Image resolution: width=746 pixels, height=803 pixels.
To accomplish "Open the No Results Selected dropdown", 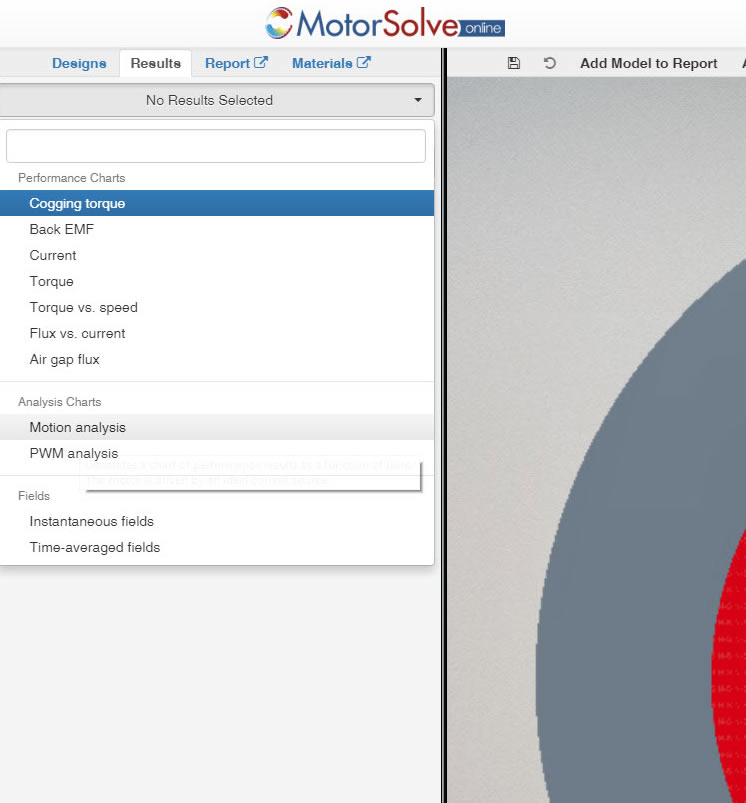I will (x=216, y=100).
